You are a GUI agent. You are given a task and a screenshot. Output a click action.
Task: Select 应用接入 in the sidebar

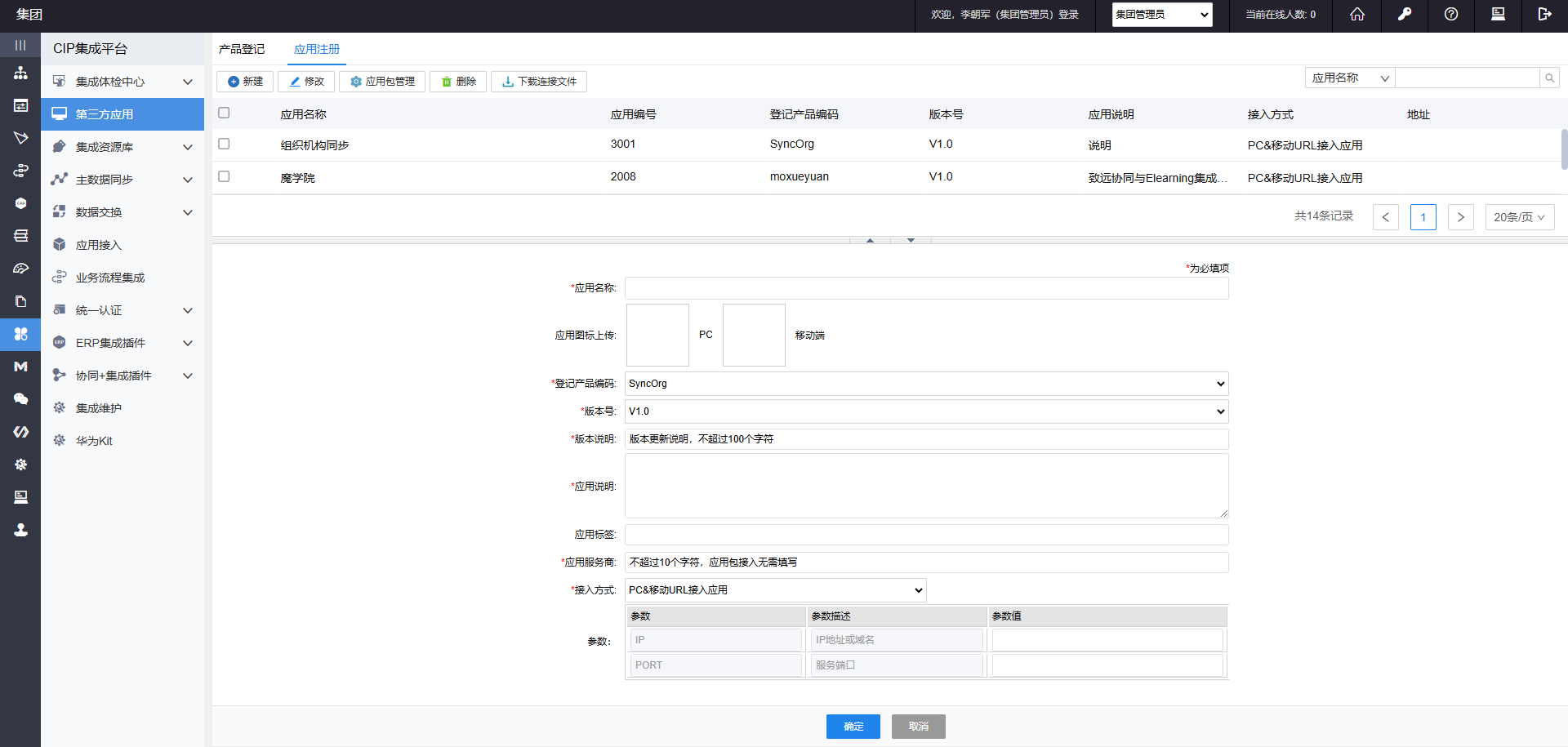click(98, 245)
